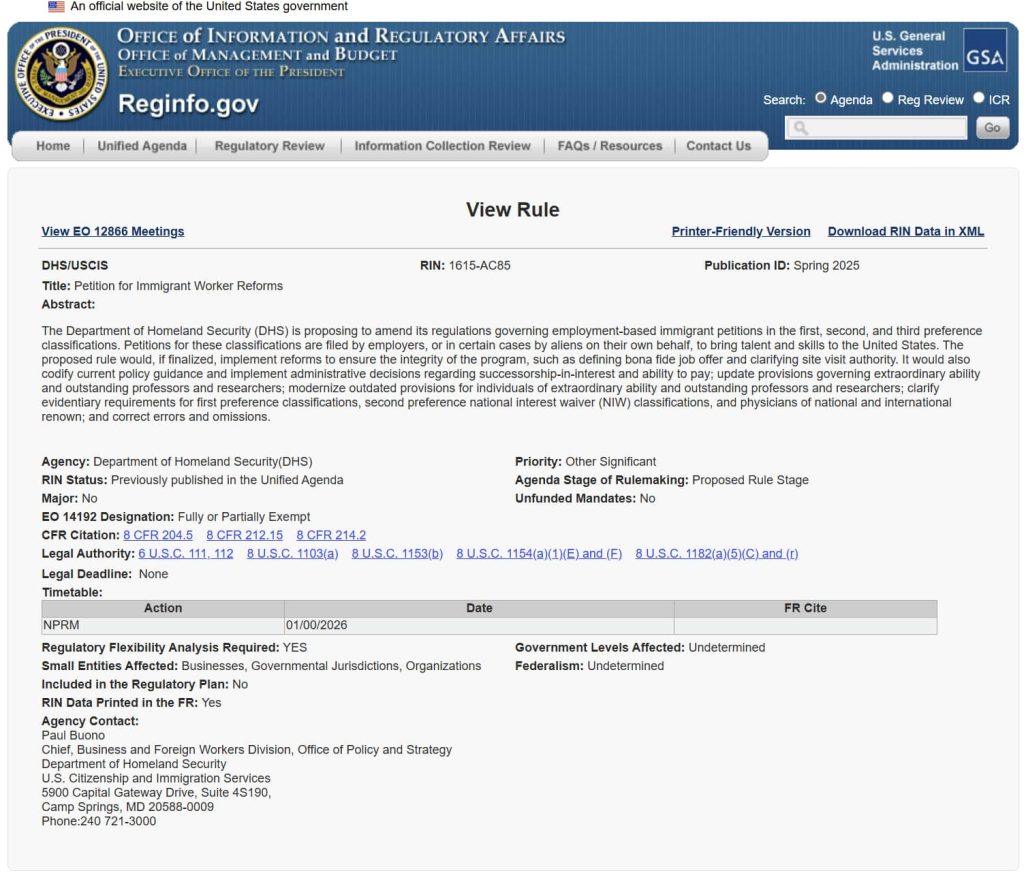Open 8 U.S.C. 1153(b) legal authority link
The height and width of the screenshot is (873, 1024).
[x=397, y=554]
